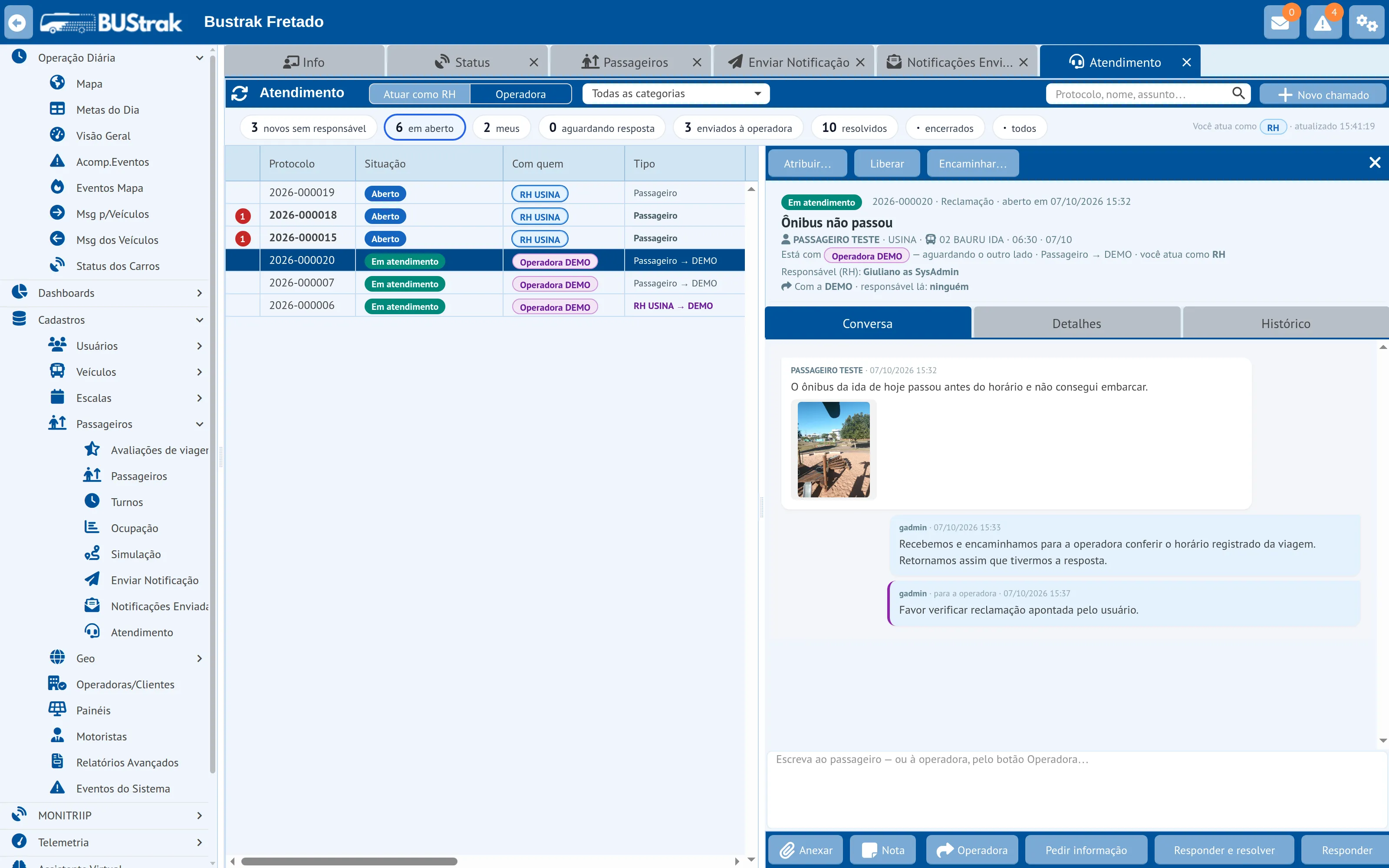Open the Todas as categorias dropdown
The width and height of the screenshot is (1389, 868).
click(x=675, y=94)
